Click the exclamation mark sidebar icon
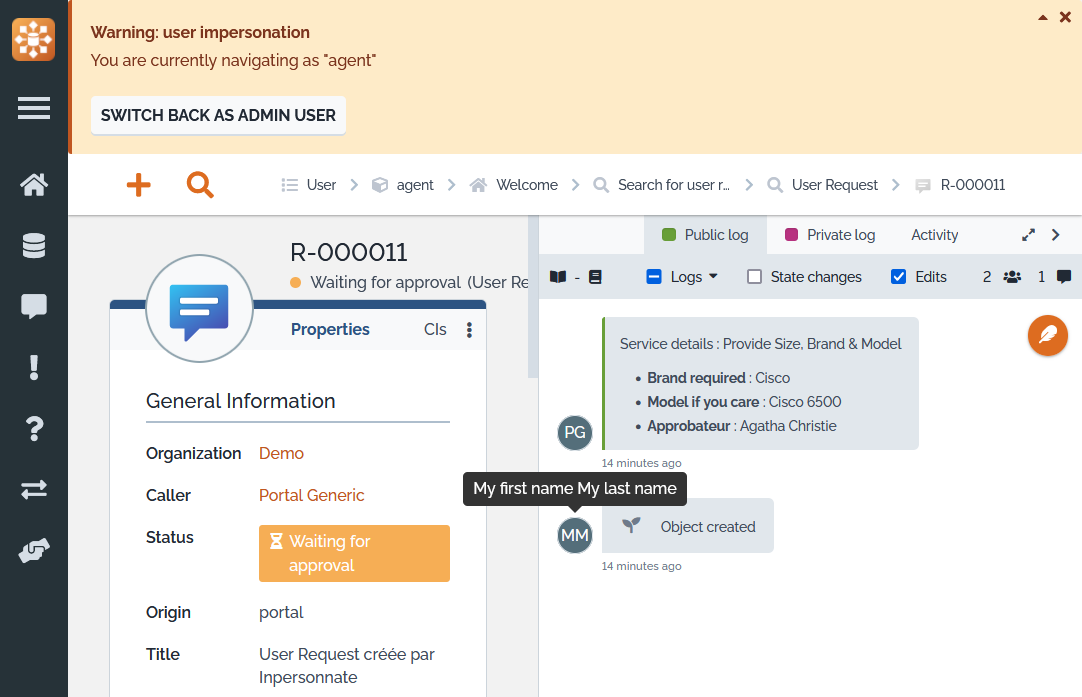The image size is (1082, 697). 34,368
